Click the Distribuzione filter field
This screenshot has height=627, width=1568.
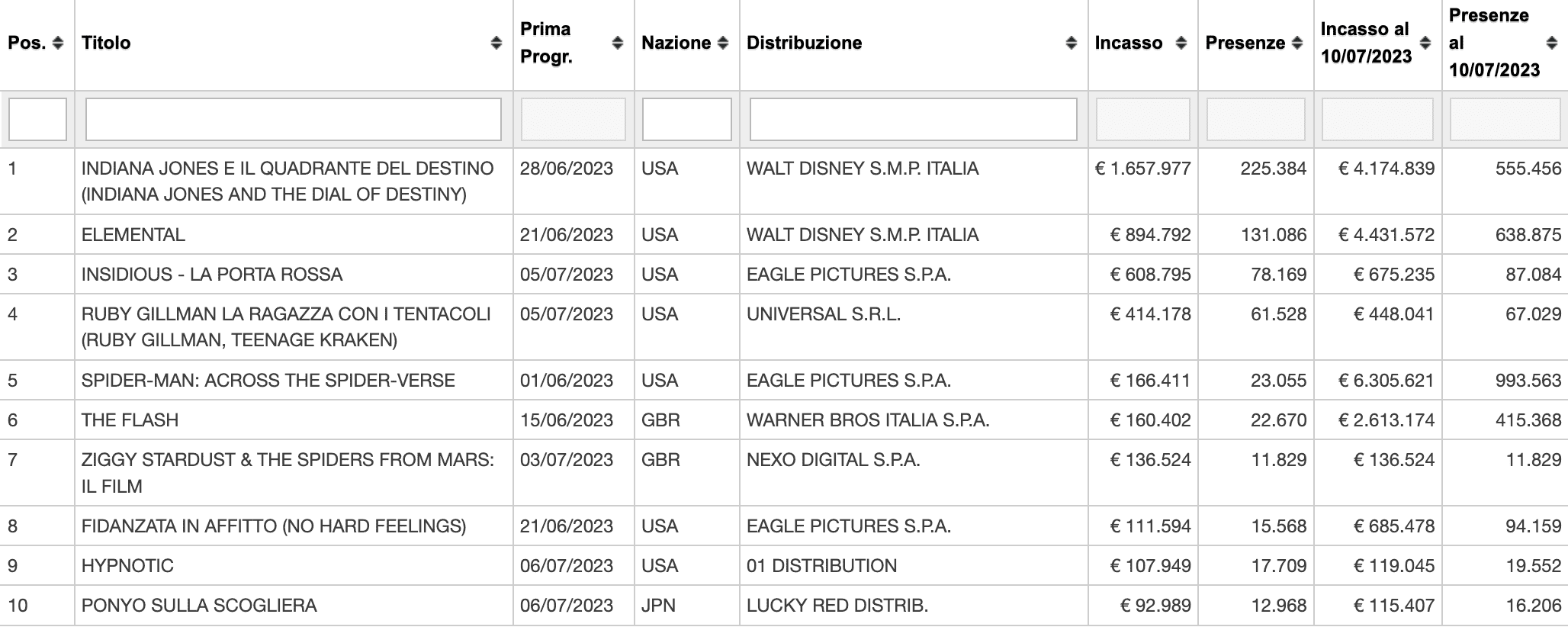pyautogui.click(x=914, y=119)
